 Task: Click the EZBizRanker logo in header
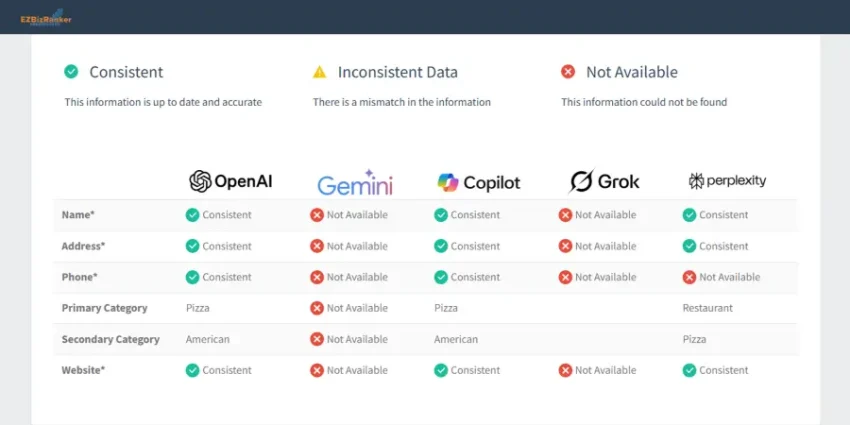coord(46,17)
